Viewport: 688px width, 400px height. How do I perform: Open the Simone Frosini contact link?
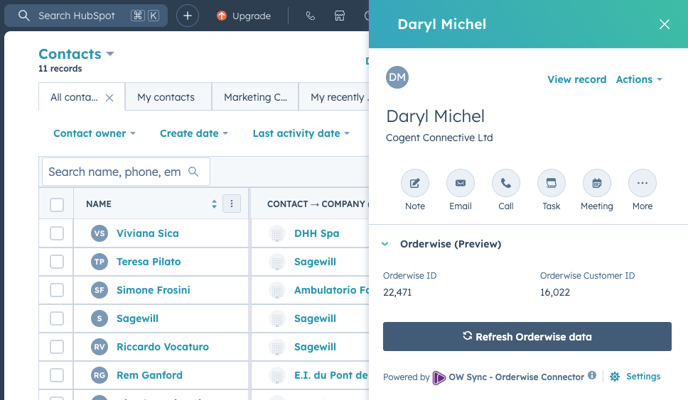click(x=153, y=290)
